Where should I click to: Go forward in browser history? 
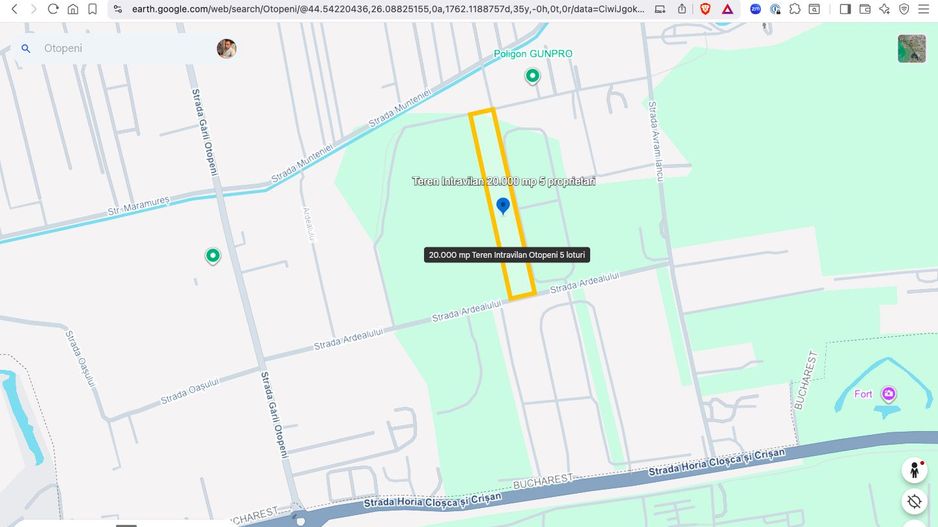coord(34,9)
